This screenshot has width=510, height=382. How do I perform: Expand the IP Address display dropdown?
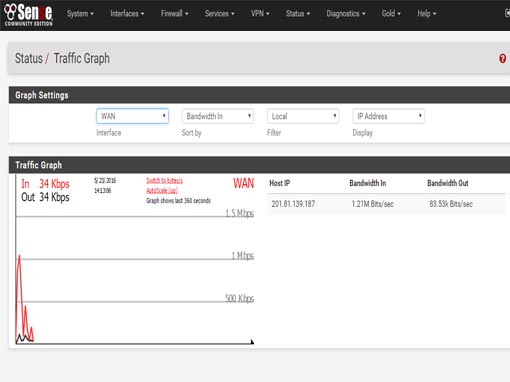(x=388, y=116)
